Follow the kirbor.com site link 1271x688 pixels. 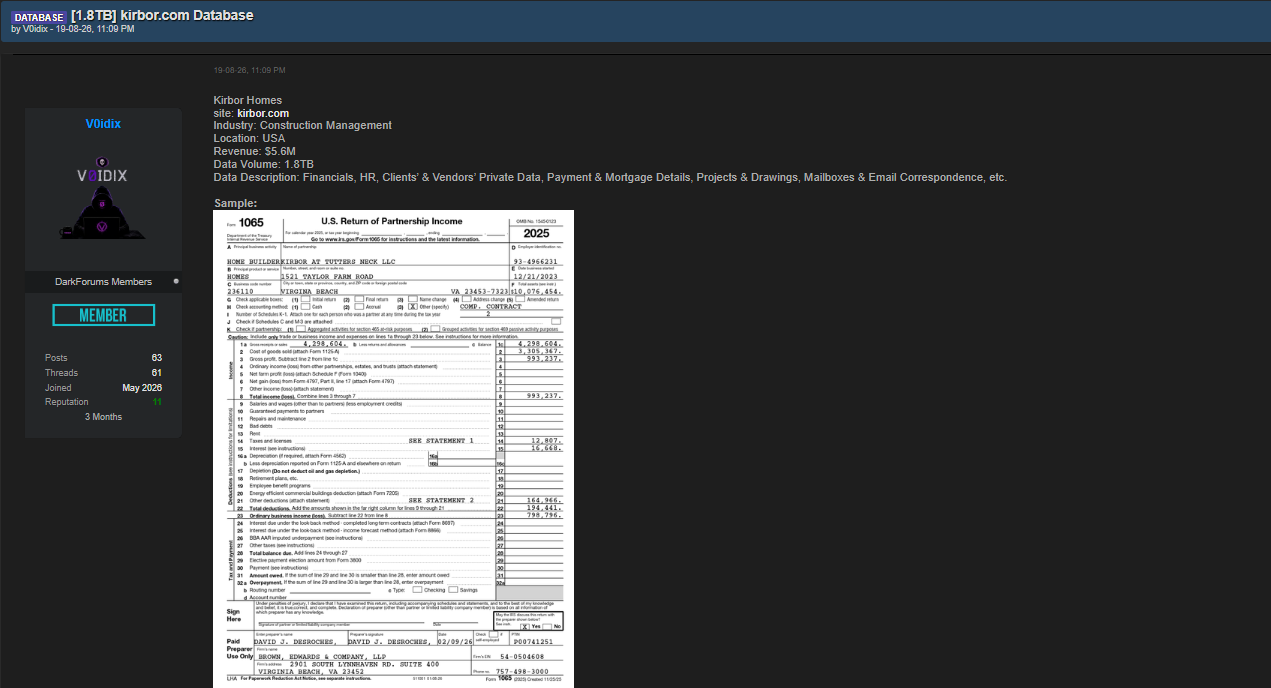263,113
